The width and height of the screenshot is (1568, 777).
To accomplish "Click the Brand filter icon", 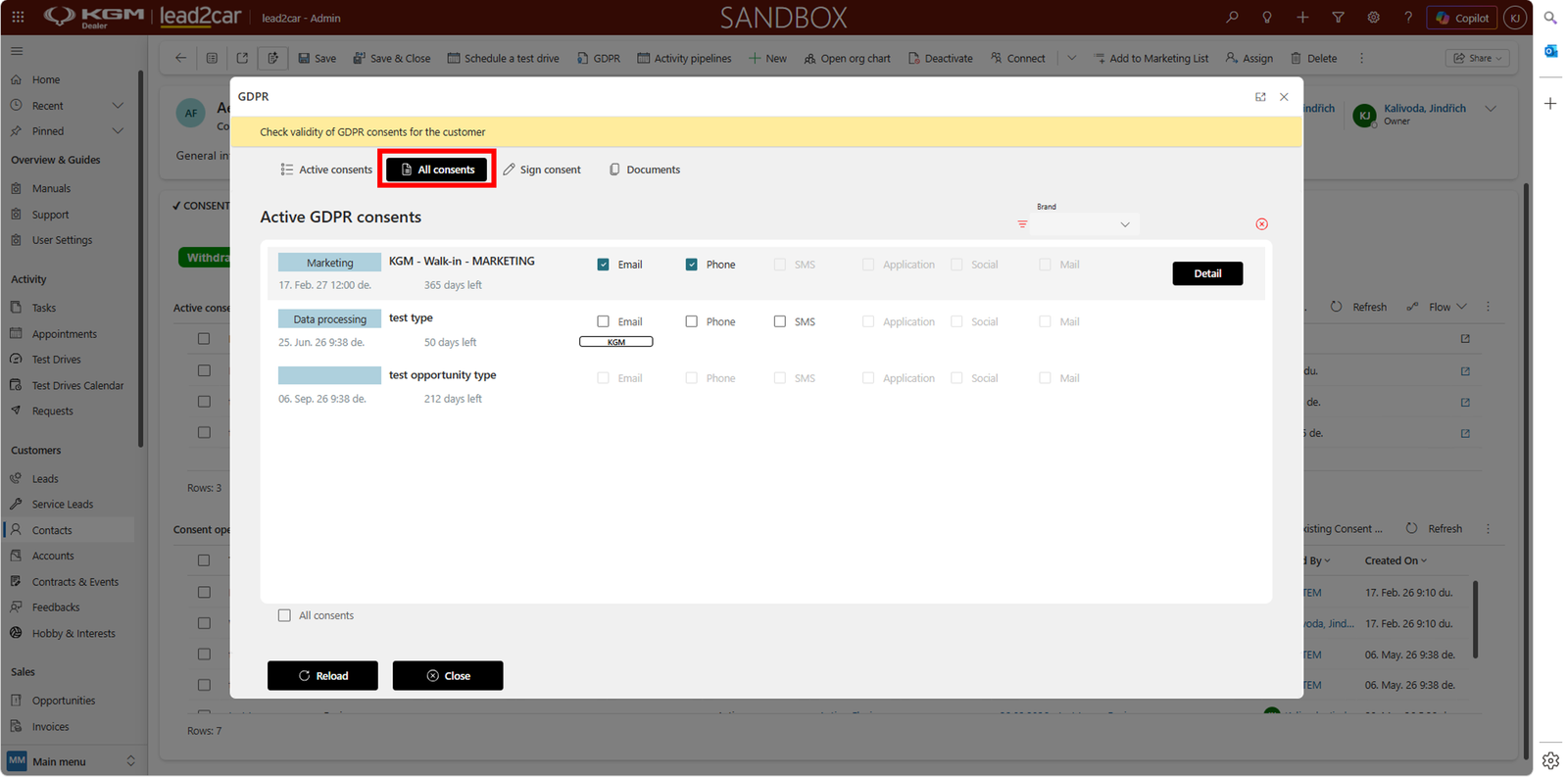I will 1022,224.
